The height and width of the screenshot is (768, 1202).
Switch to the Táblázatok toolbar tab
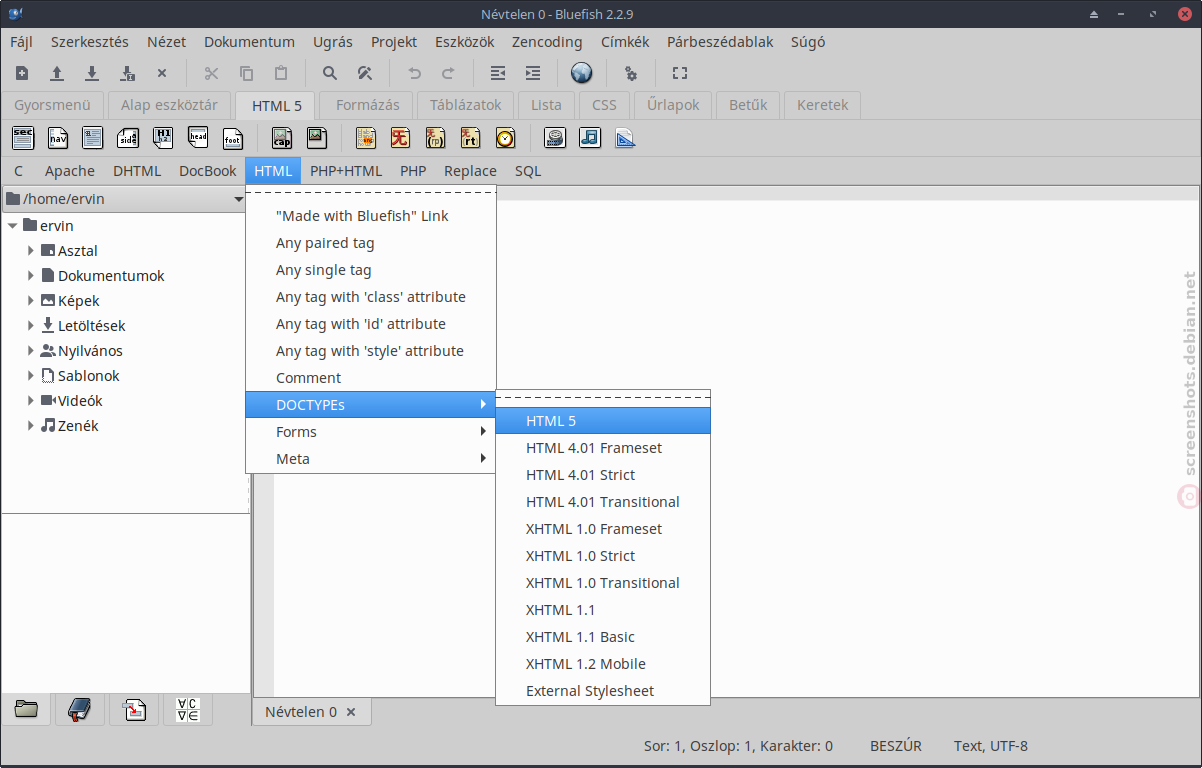coord(466,105)
